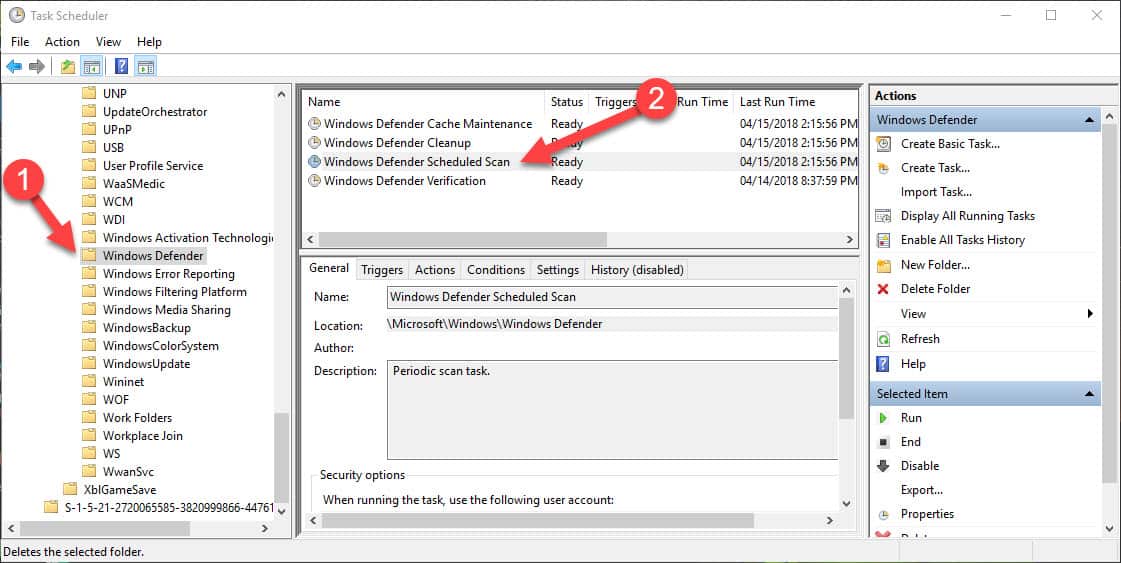Click task list horizontal scrollbar right arrow
1121x563 pixels.
click(x=849, y=239)
